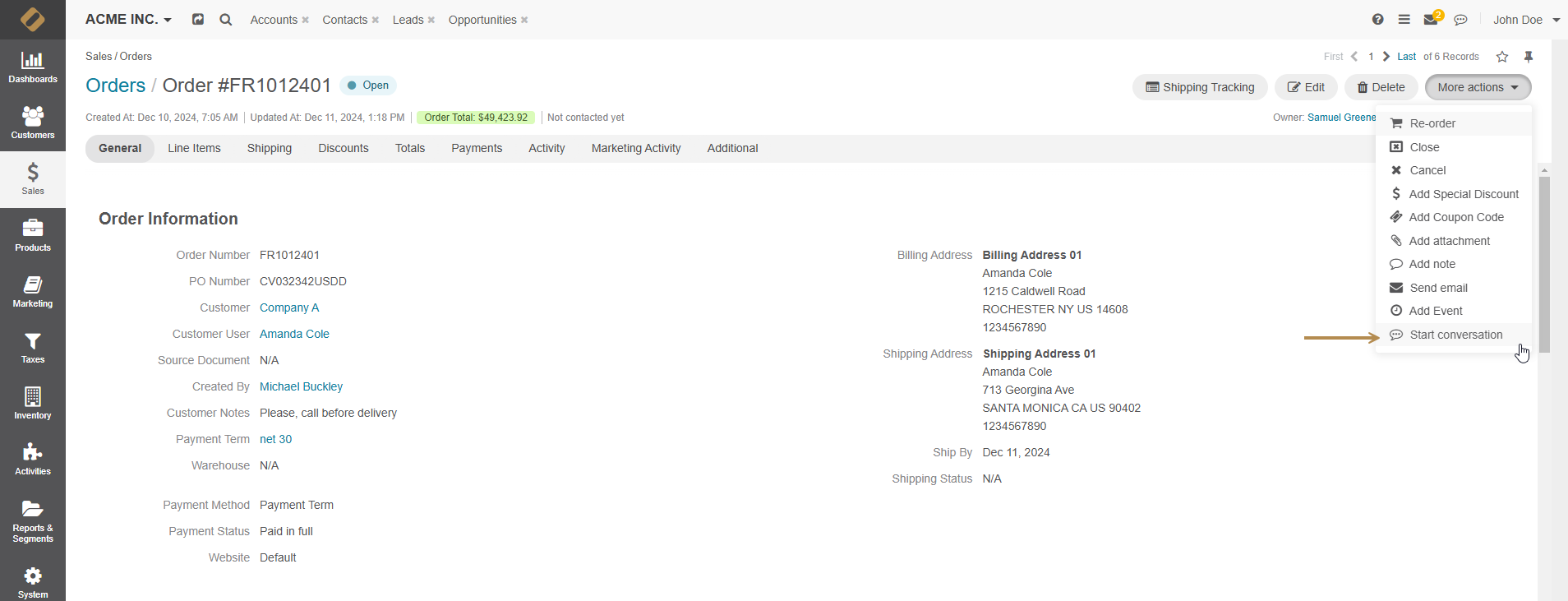Remove the Opportunities pinned tab
This screenshot has height=601, width=1568.
click(x=524, y=20)
